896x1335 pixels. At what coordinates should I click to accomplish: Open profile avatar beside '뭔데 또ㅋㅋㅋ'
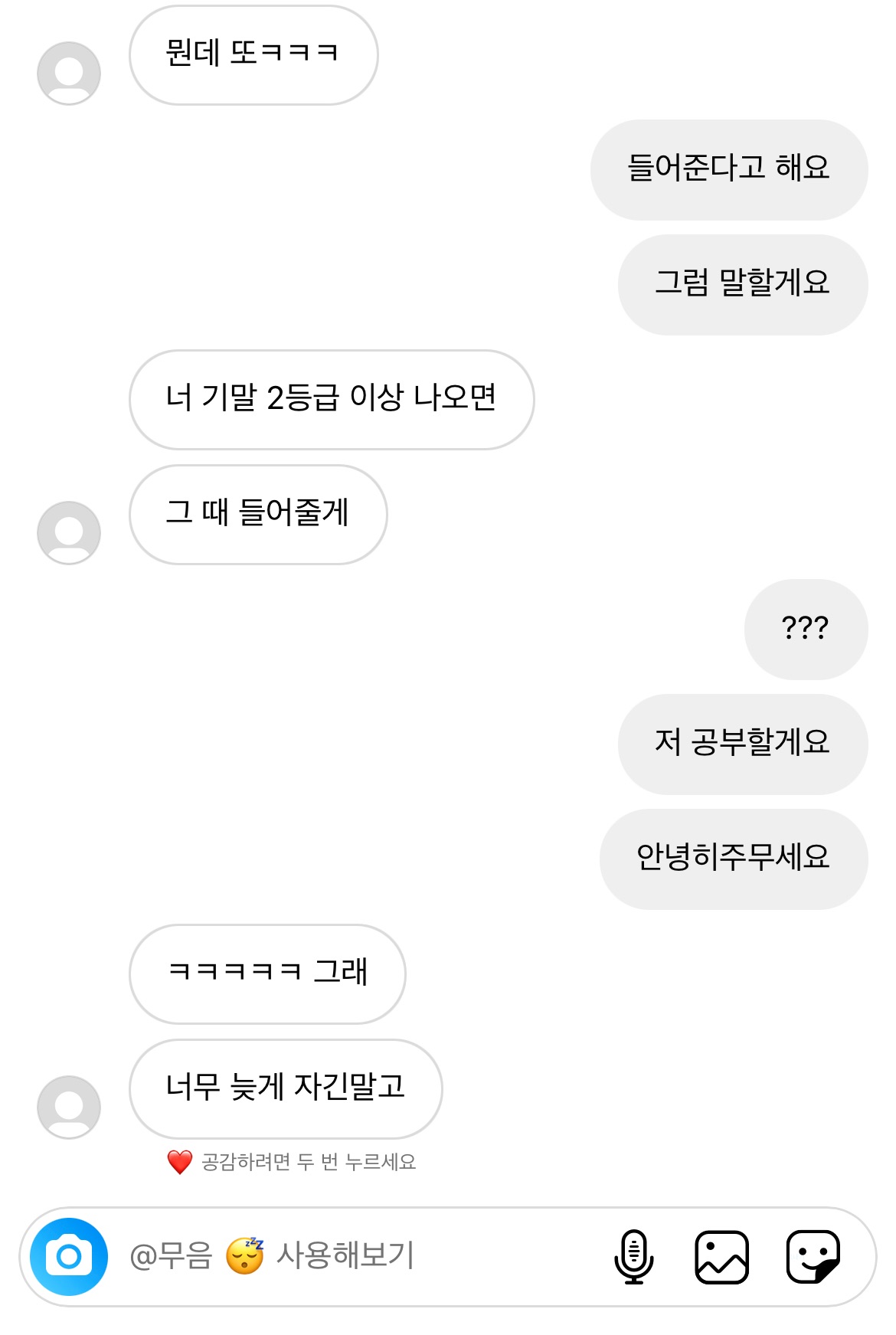click(x=69, y=74)
